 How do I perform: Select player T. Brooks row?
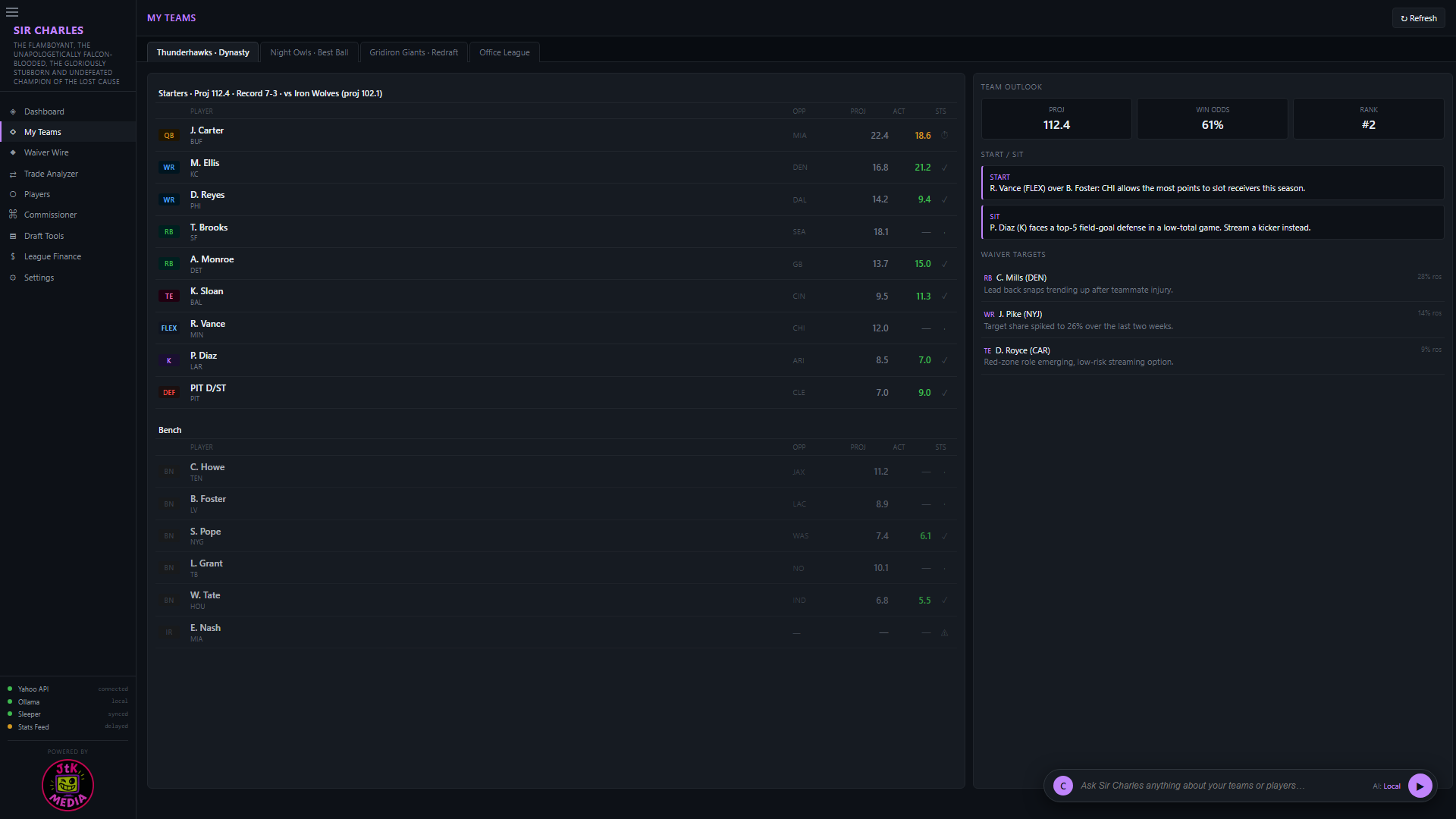(556, 232)
